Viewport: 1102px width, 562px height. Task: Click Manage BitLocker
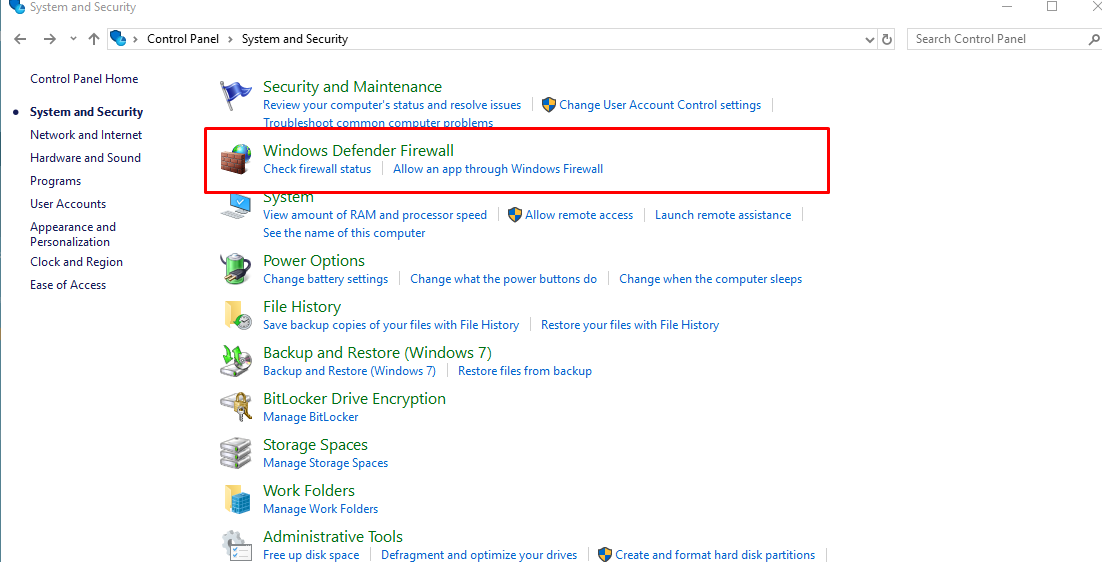click(311, 417)
